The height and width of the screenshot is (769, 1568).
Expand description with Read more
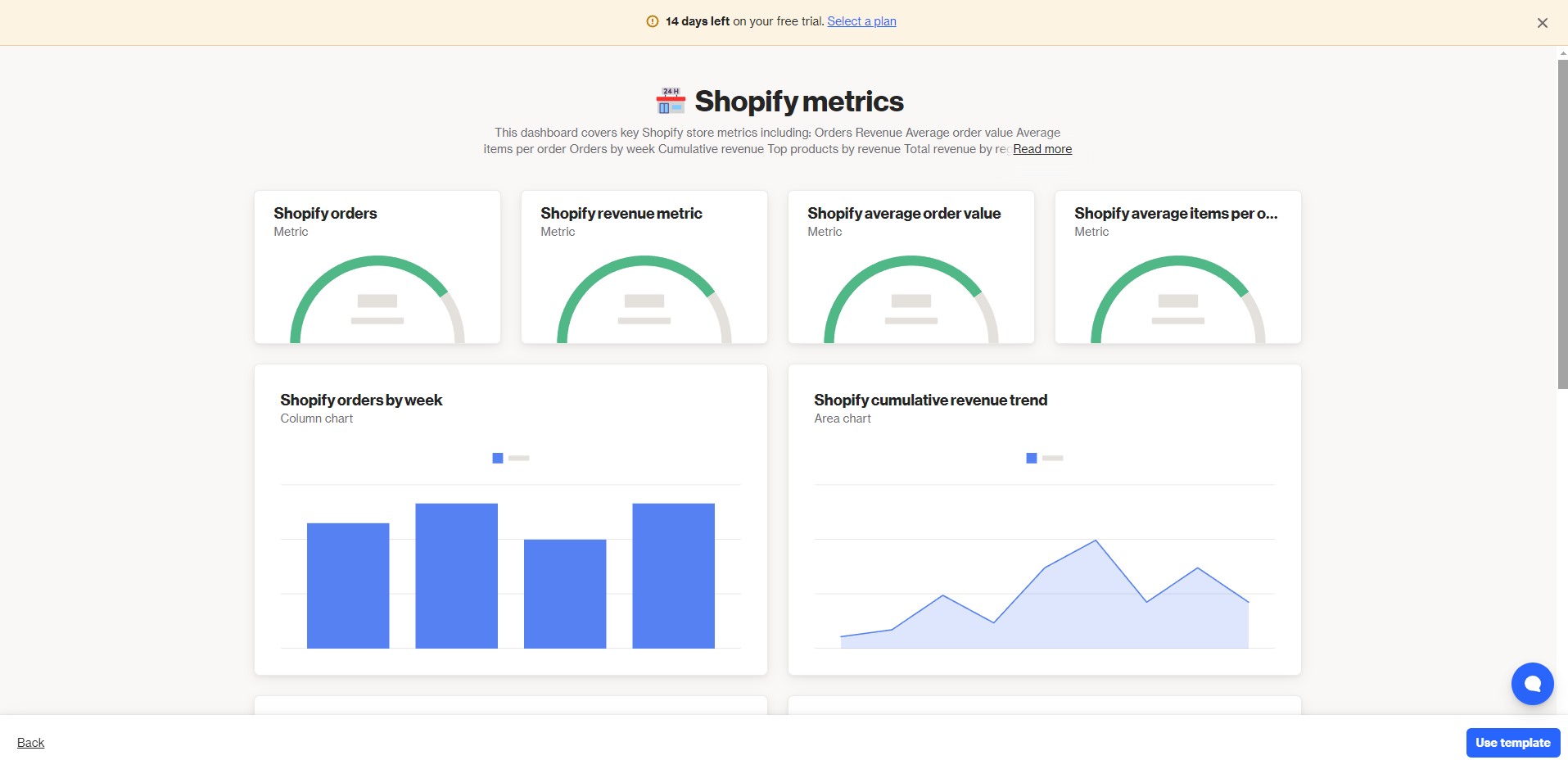point(1042,149)
